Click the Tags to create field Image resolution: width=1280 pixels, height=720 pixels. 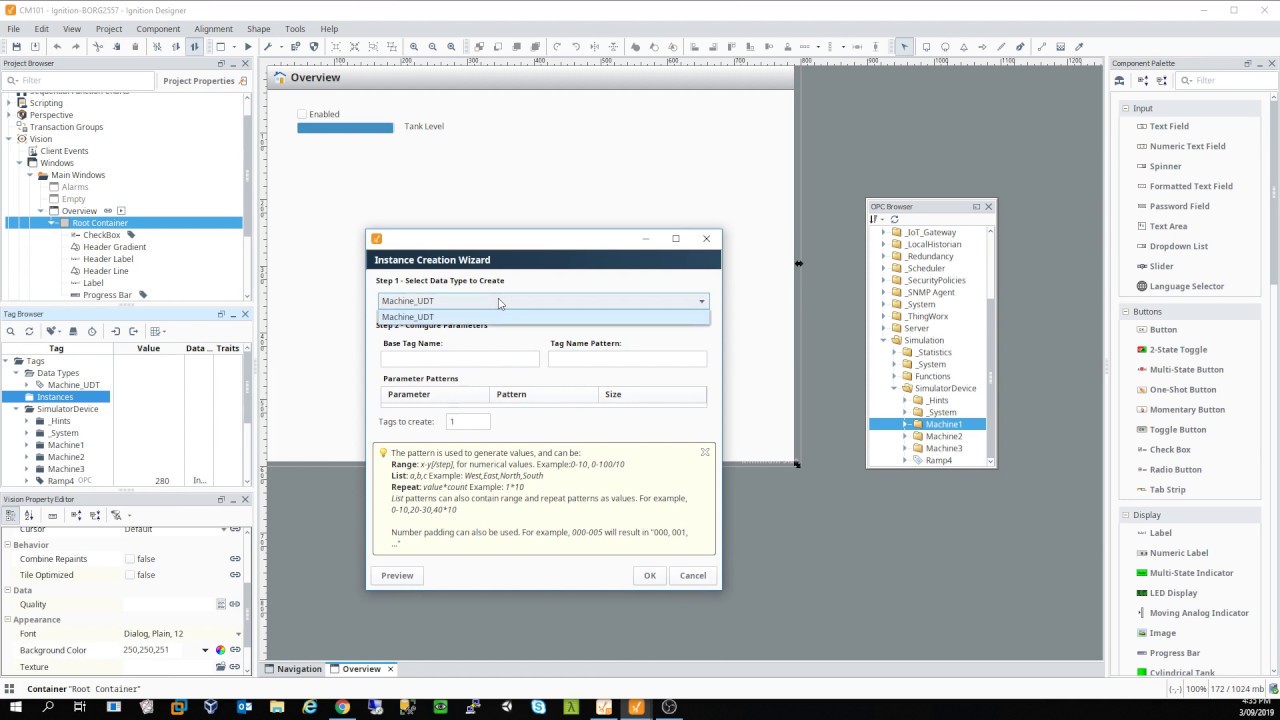[468, 422]
